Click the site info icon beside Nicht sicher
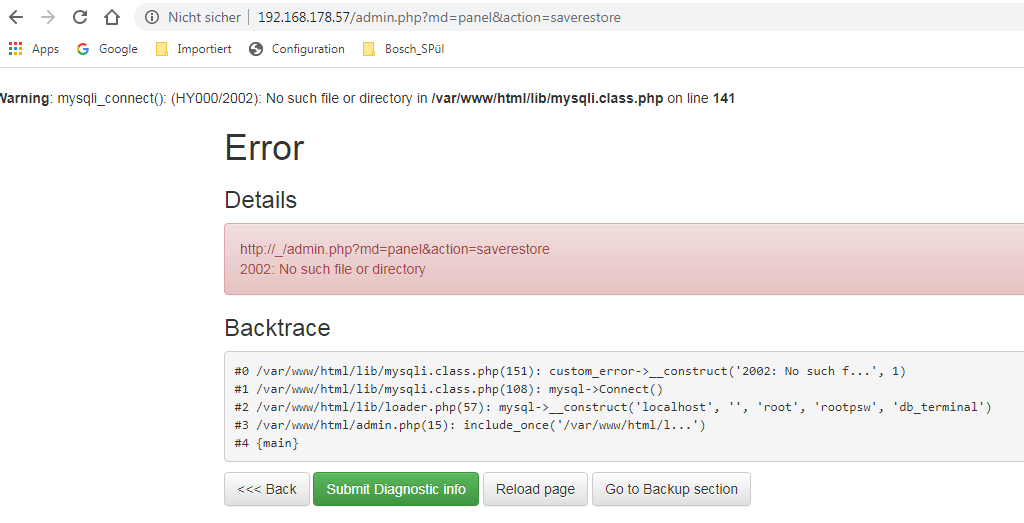Image resolution: width=1024 pixels, height=523 pixels. (x=152, y=17)
